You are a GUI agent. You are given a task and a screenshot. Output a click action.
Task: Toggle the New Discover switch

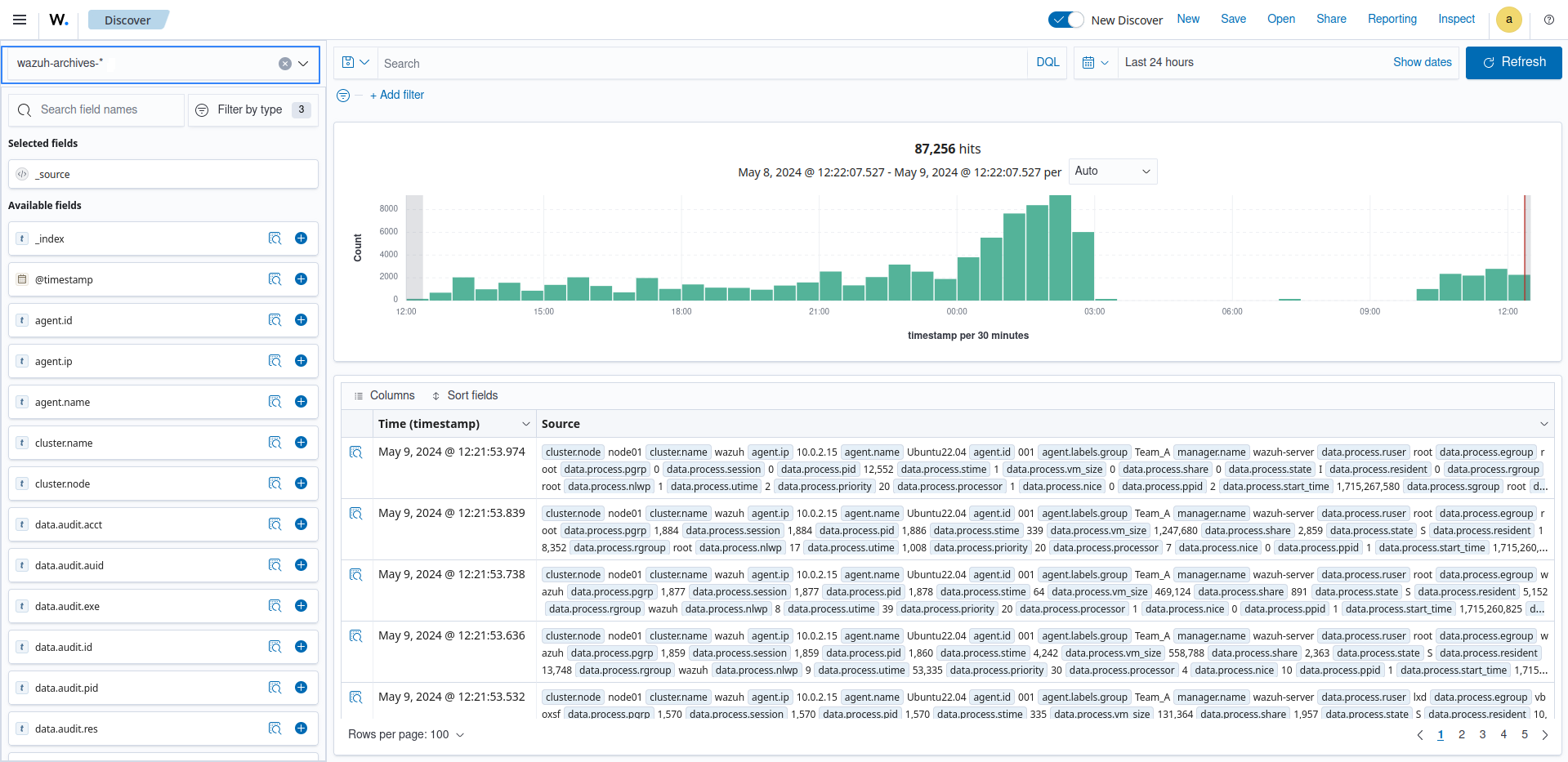(1065, 20)
